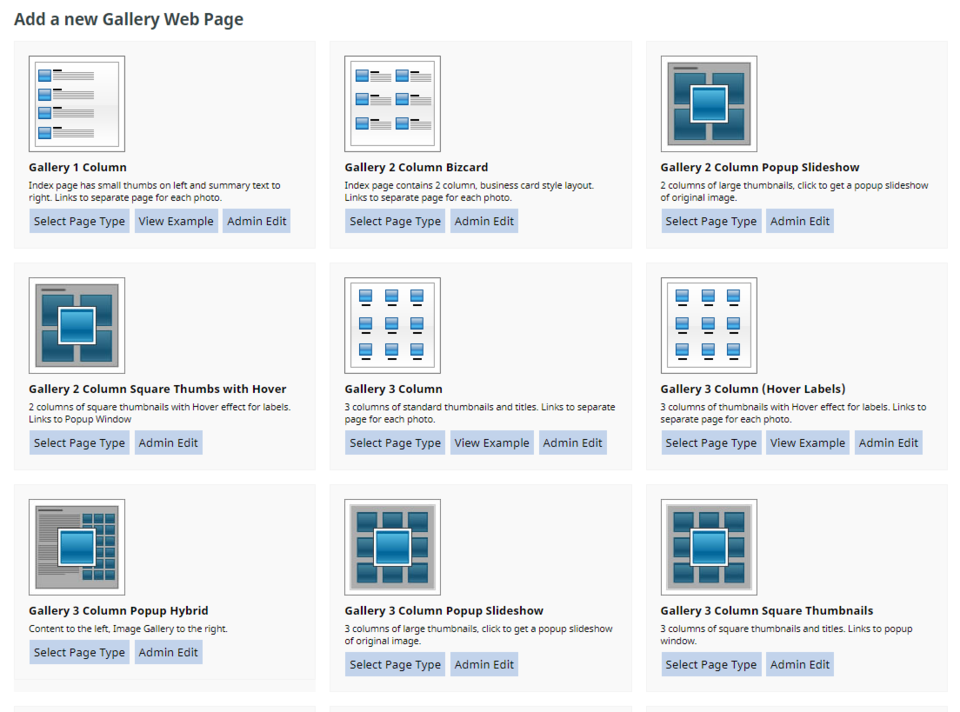
Task: Select Page Type for Square Thumbs with Hover
Action: click(x=80, y=443)
